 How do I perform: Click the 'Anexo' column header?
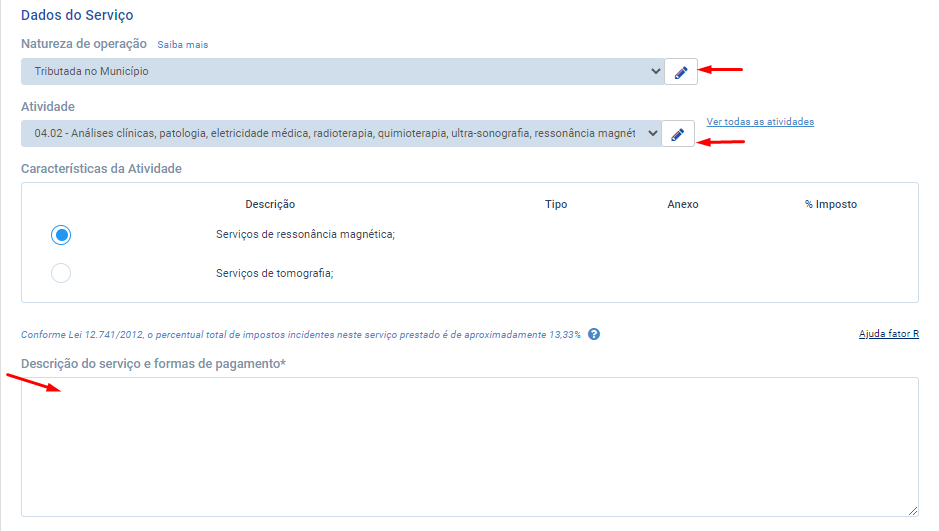tap(683, 204)
